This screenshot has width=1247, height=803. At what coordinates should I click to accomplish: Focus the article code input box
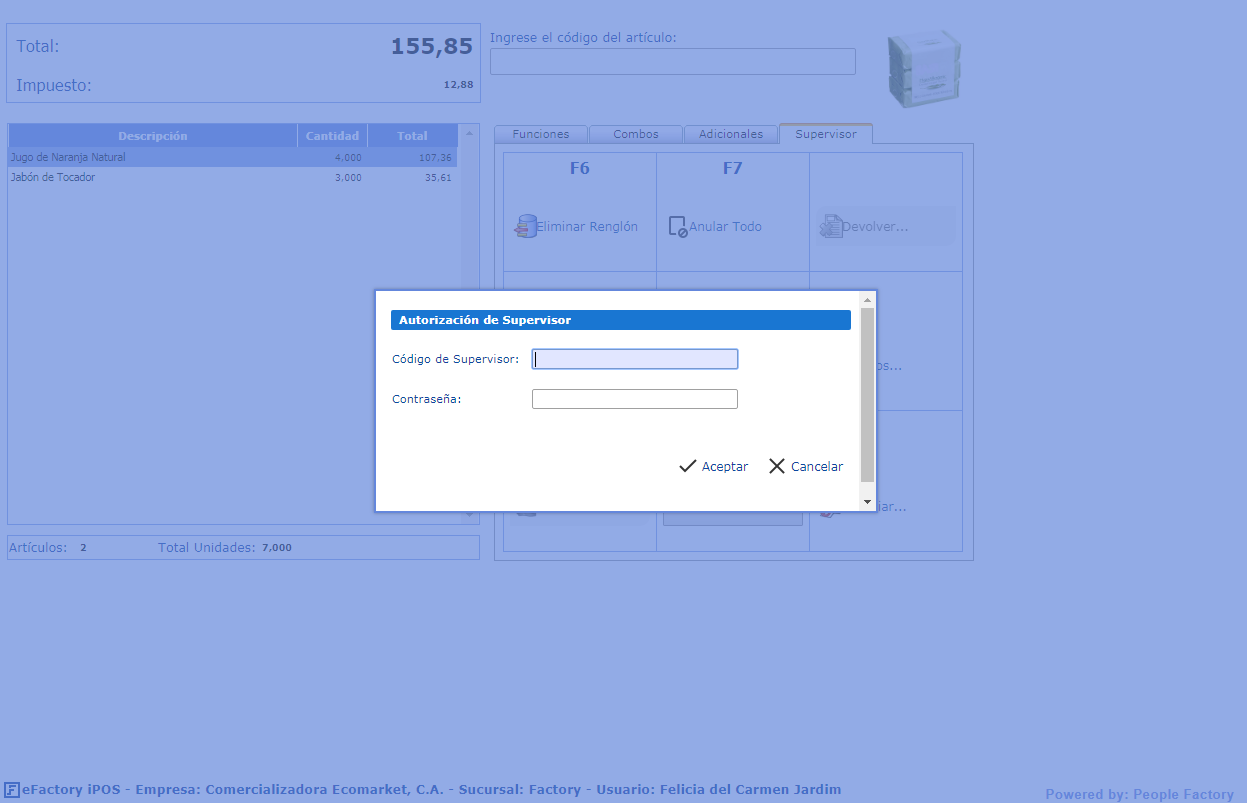tap(672, 61)
